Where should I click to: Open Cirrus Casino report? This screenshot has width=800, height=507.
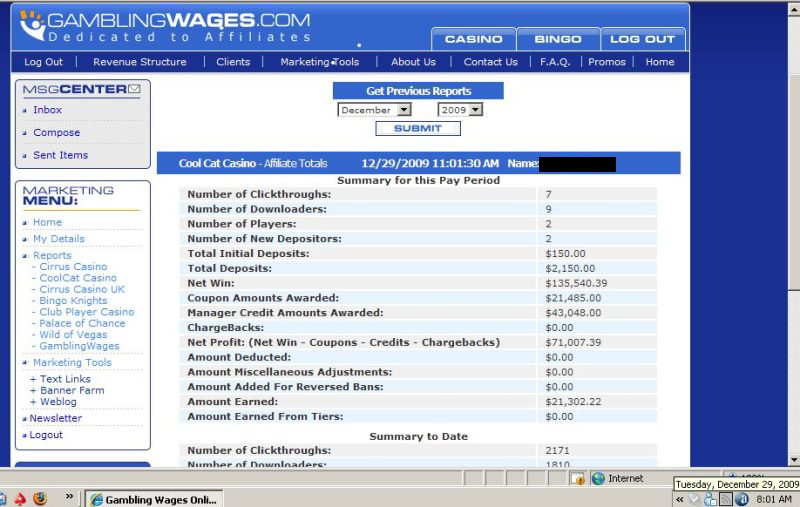click(x=73, y=267)
